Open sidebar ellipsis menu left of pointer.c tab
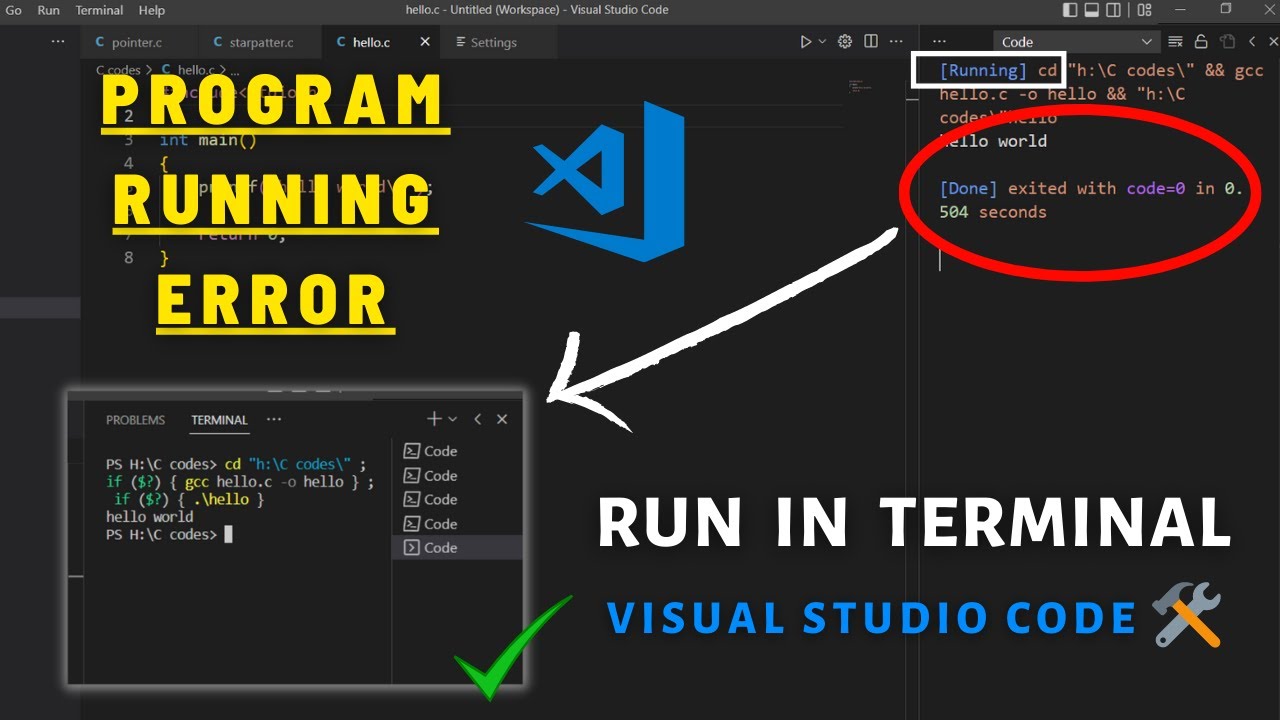 click(58, 42)
